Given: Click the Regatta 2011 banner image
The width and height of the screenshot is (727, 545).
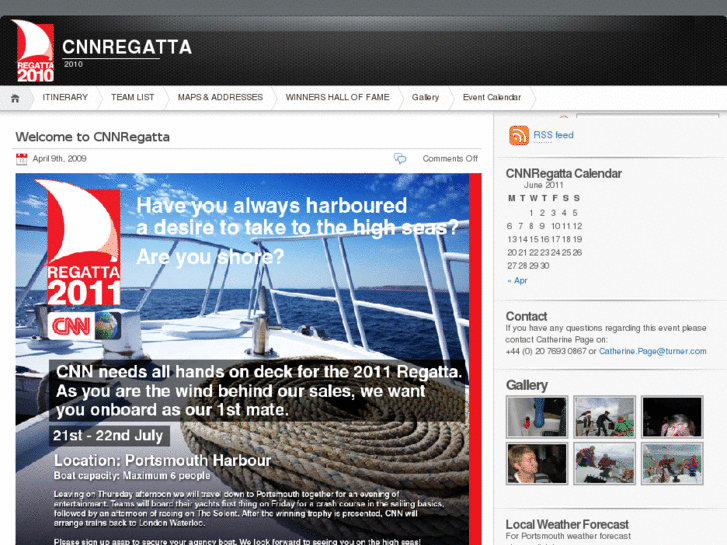Looking at the screenshot, I should 249,359.
